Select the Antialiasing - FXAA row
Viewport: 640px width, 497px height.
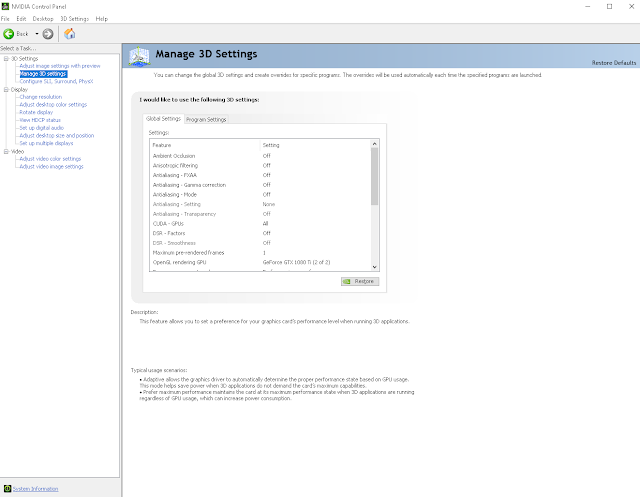[x=260, y=175]
